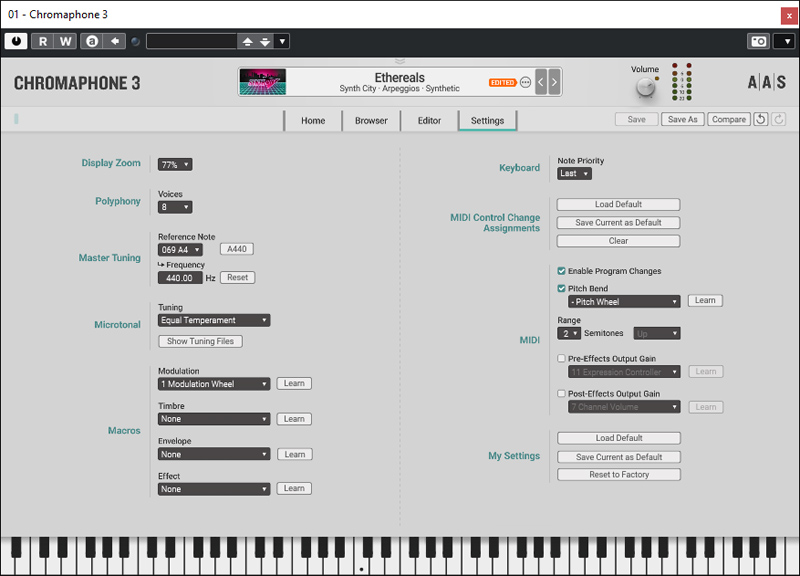The height and width of the screenshot is (576, 800).
Task: Click the undo arrow icon
Action: click(x=761, y=120)
